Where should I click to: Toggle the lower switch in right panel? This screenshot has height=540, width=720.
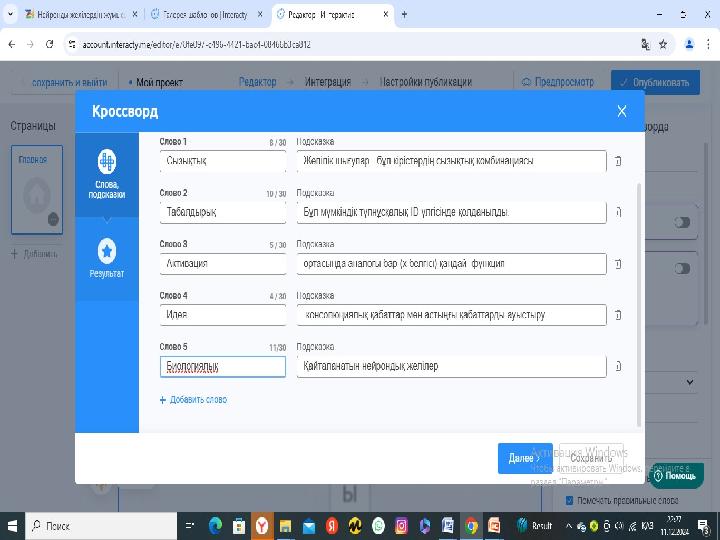pos(682,269)
